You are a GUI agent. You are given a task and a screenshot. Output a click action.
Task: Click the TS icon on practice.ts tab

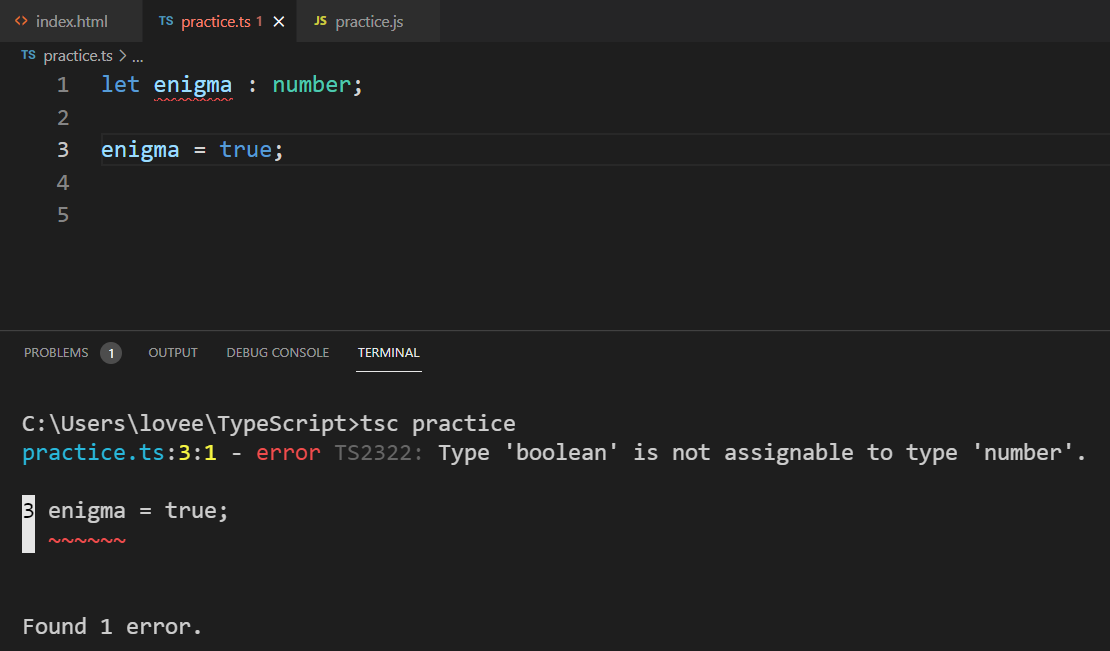166,21
